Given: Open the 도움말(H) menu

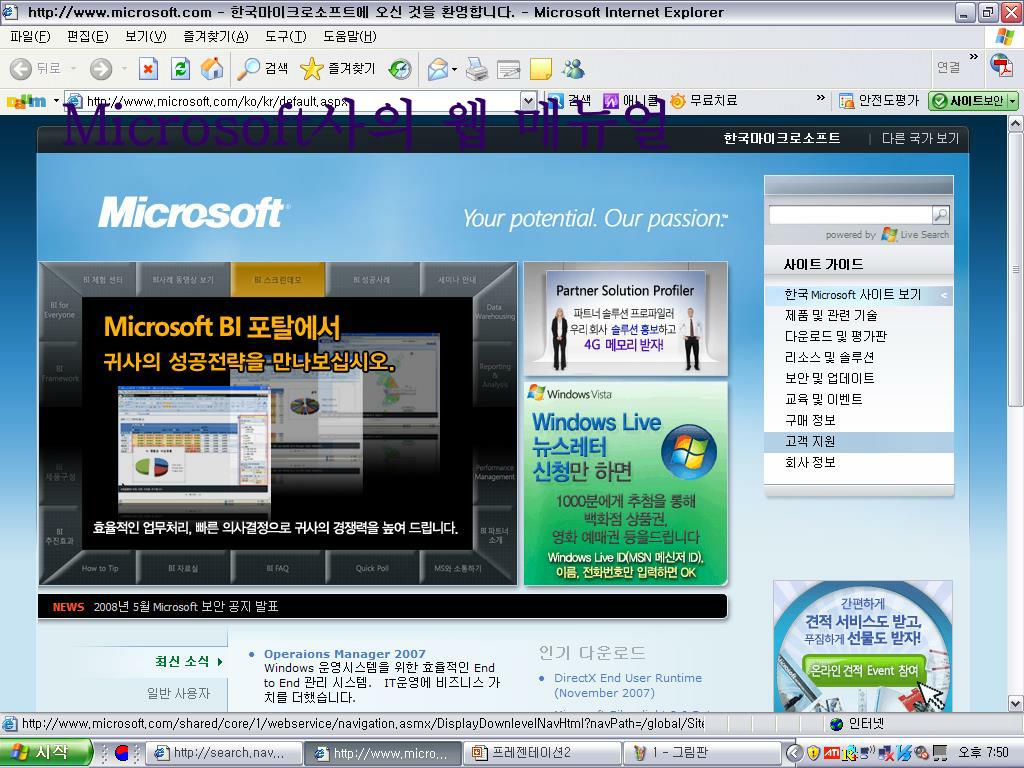Looking at the screenshot, I should pyautogui.click(x=349, y=37).
